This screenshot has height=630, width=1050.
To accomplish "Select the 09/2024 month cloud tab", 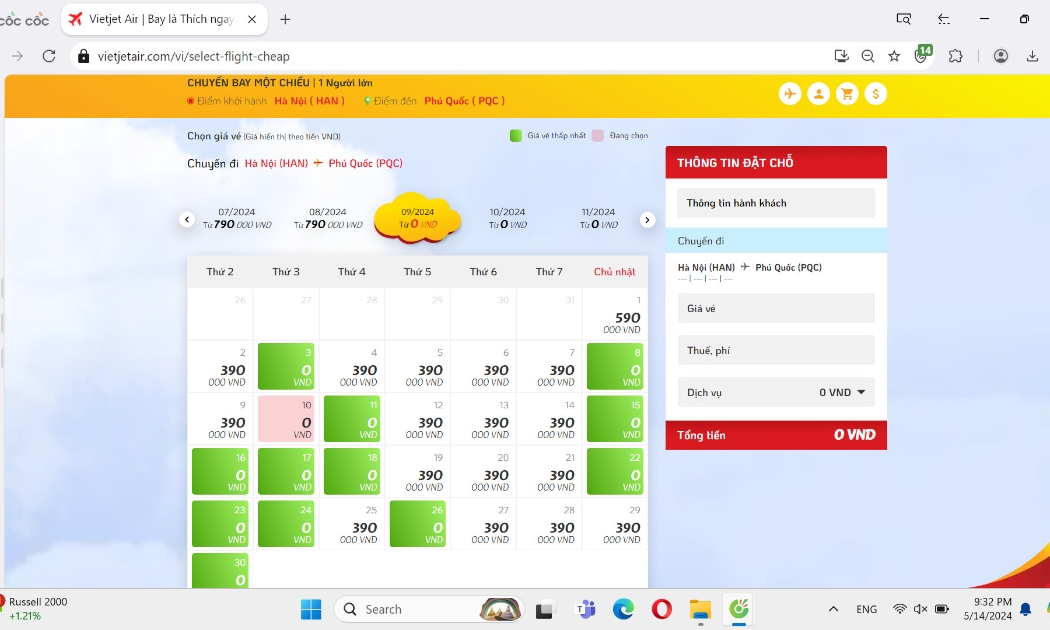I will pos(418,218).
